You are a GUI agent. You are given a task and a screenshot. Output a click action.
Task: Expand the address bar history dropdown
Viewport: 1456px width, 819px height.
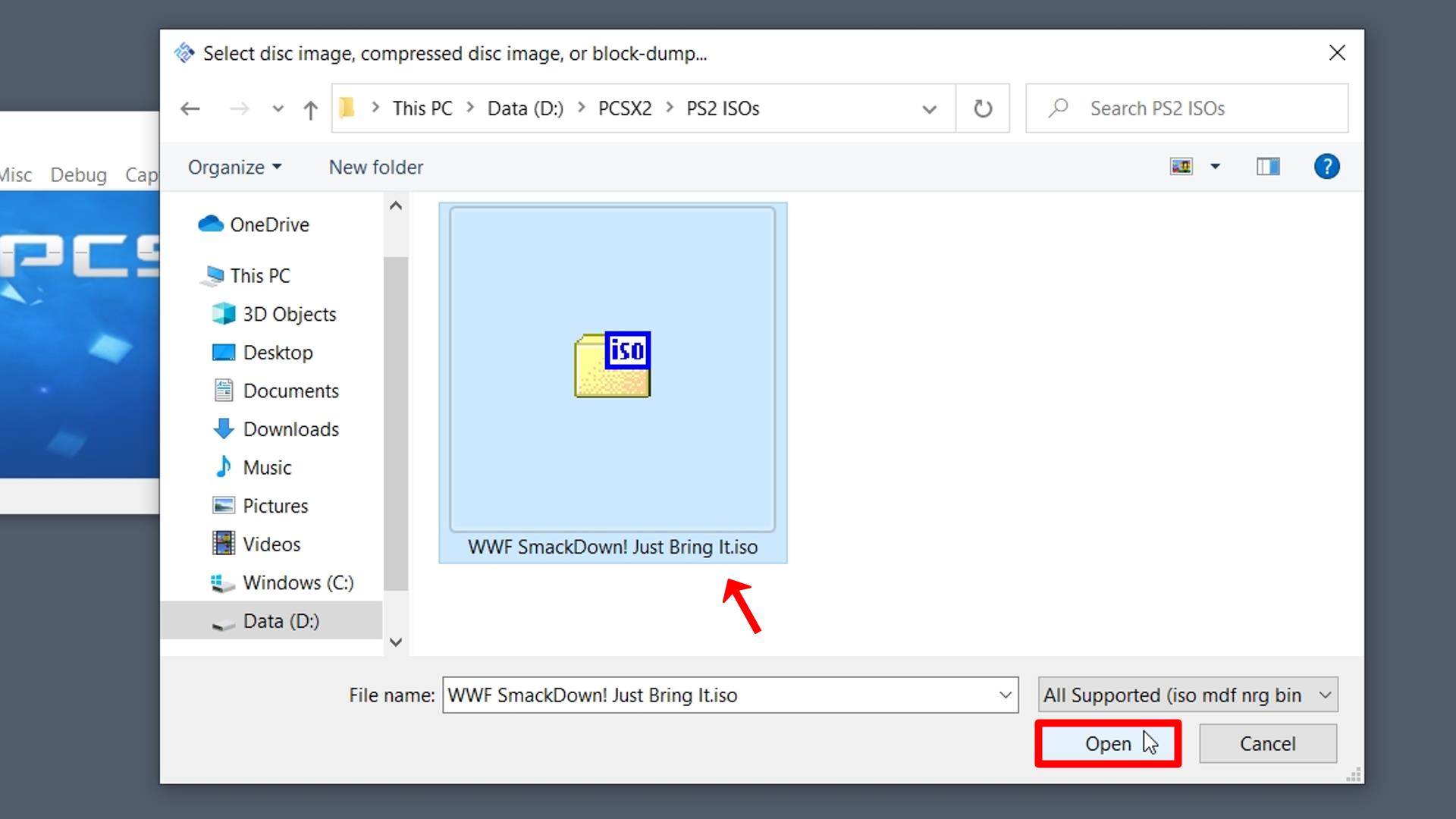929,109
